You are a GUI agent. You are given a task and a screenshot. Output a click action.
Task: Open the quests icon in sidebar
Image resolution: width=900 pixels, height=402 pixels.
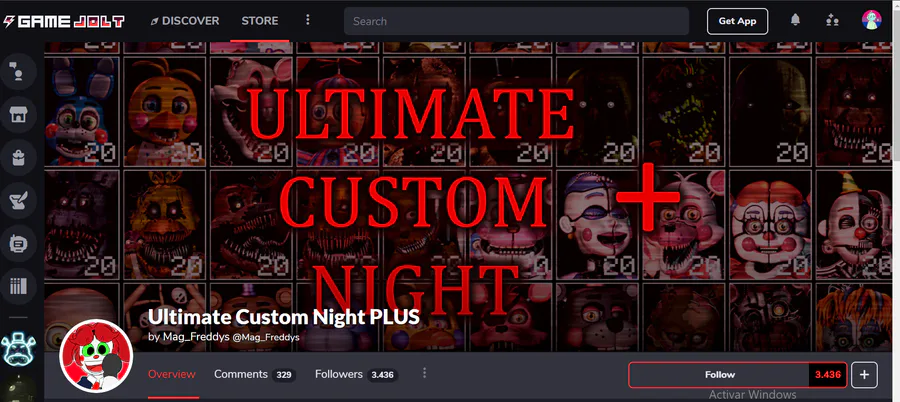(x=18, y=200)
